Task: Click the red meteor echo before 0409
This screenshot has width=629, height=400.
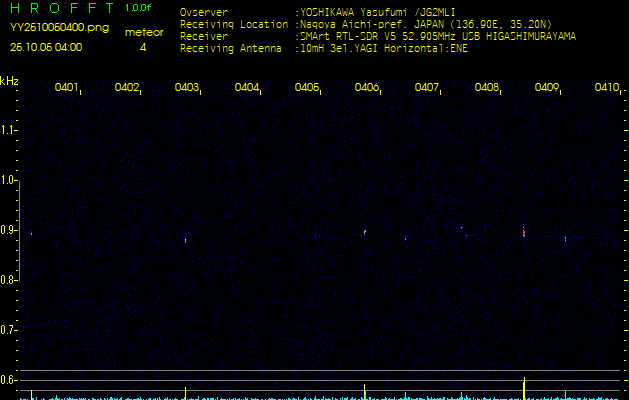Action: point(523,233)
